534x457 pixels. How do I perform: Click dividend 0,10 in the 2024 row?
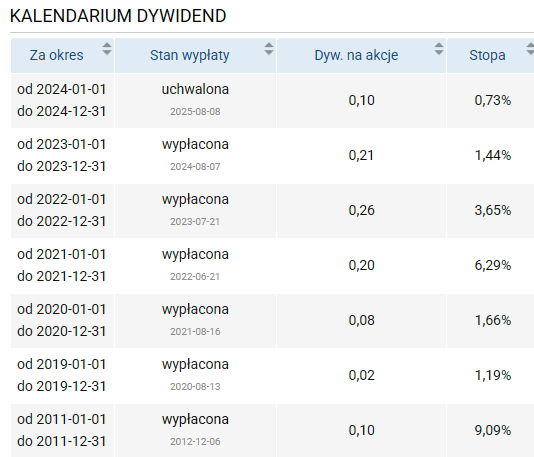361,100
